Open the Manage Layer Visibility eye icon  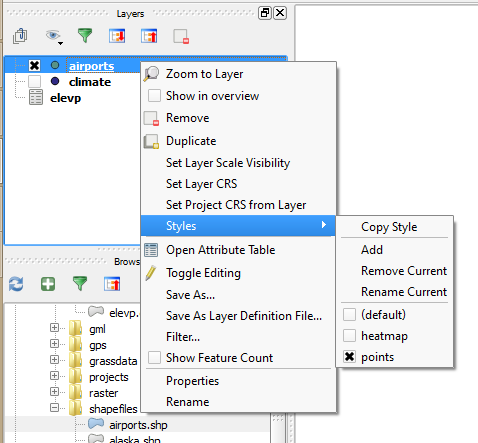click(x=54, y=36)
